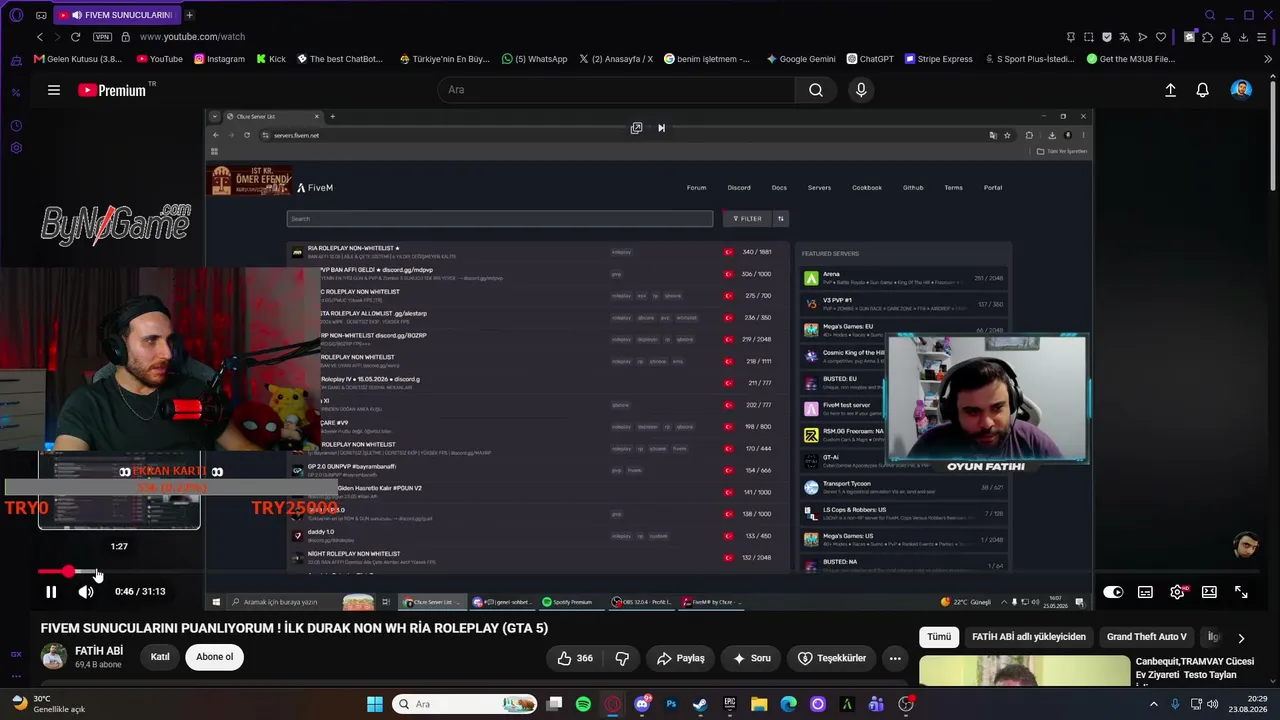
Task: Open the YouTube guide hamburger menu
Action: click(x=54, y=90)
